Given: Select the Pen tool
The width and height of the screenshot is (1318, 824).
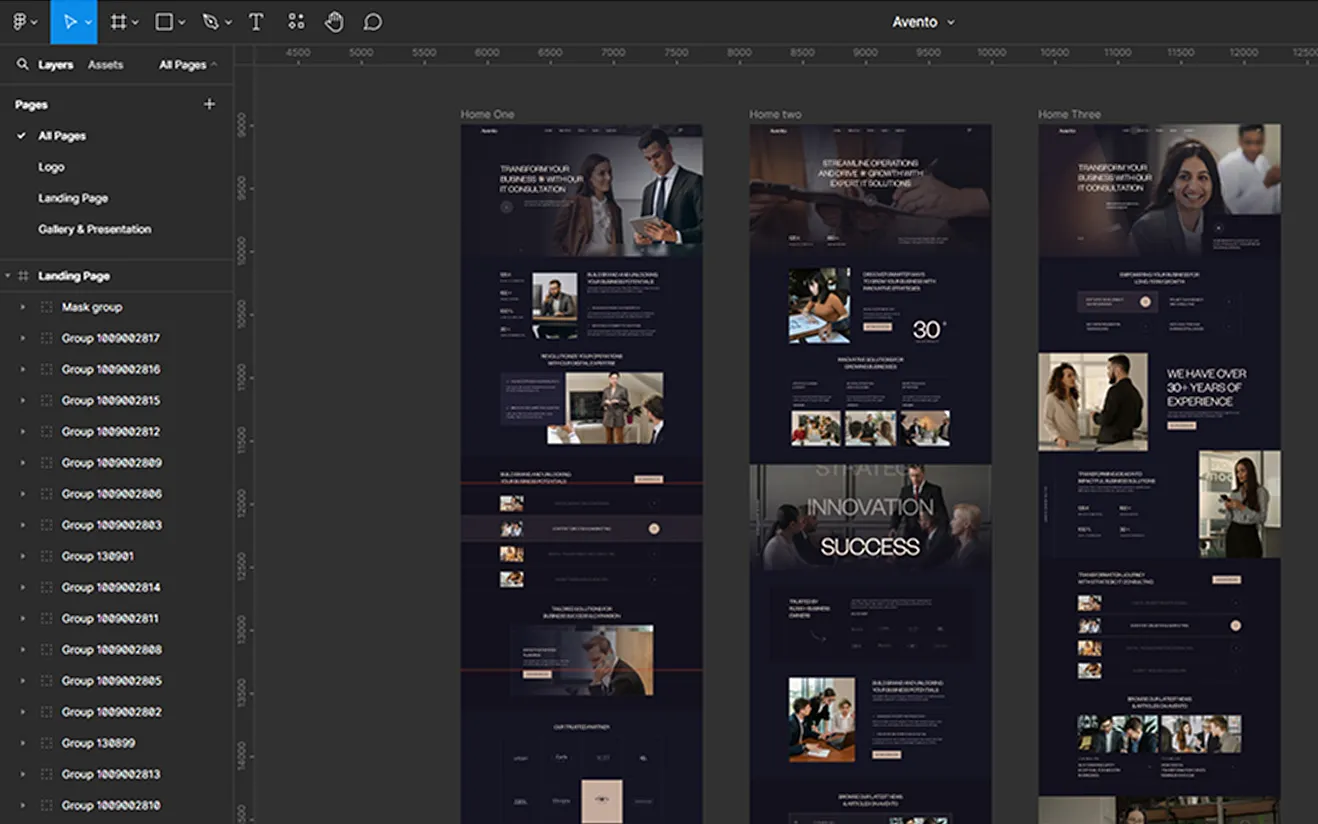Looking at the screenshot, I should click(x=210, y=22).
